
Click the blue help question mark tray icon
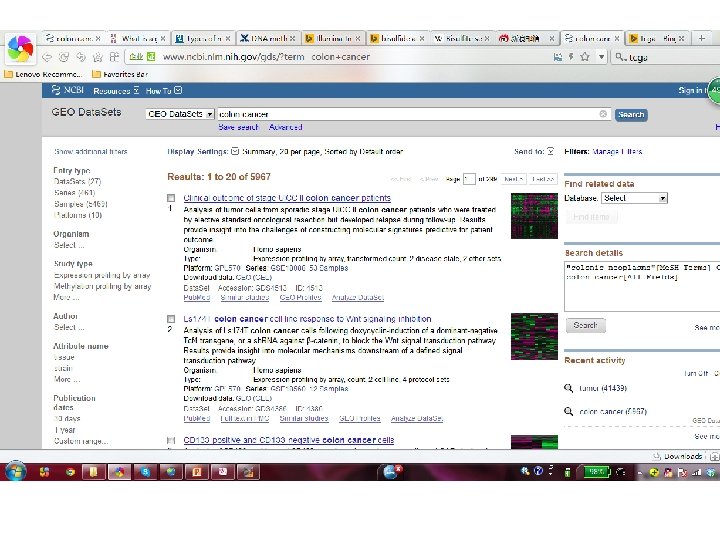pos(539,472)
